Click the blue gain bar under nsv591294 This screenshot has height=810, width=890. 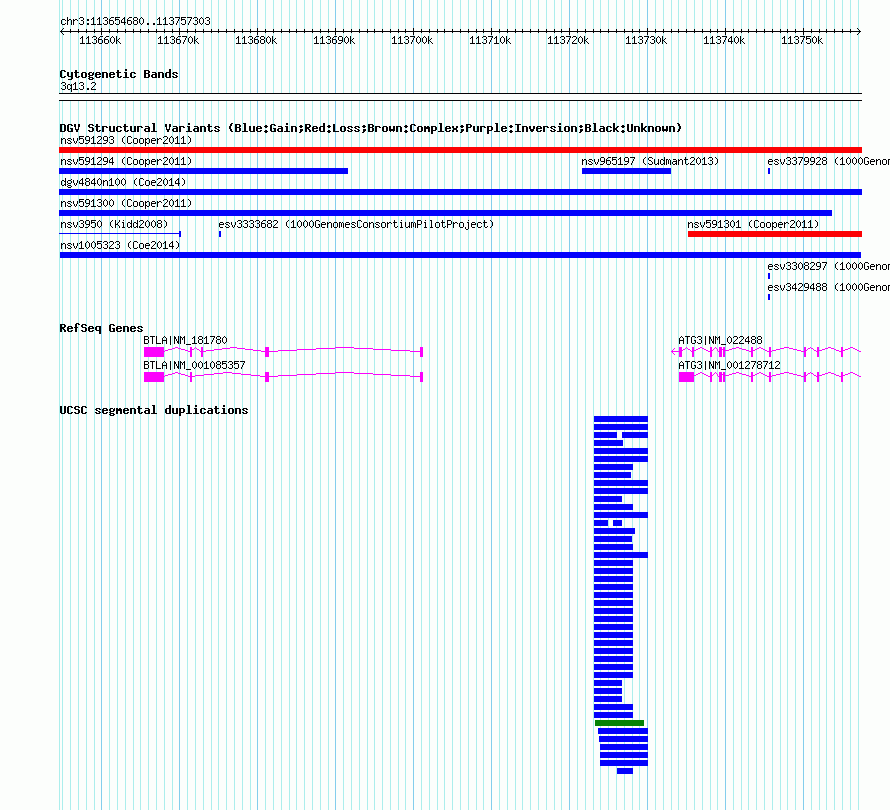tap(204, 171)
